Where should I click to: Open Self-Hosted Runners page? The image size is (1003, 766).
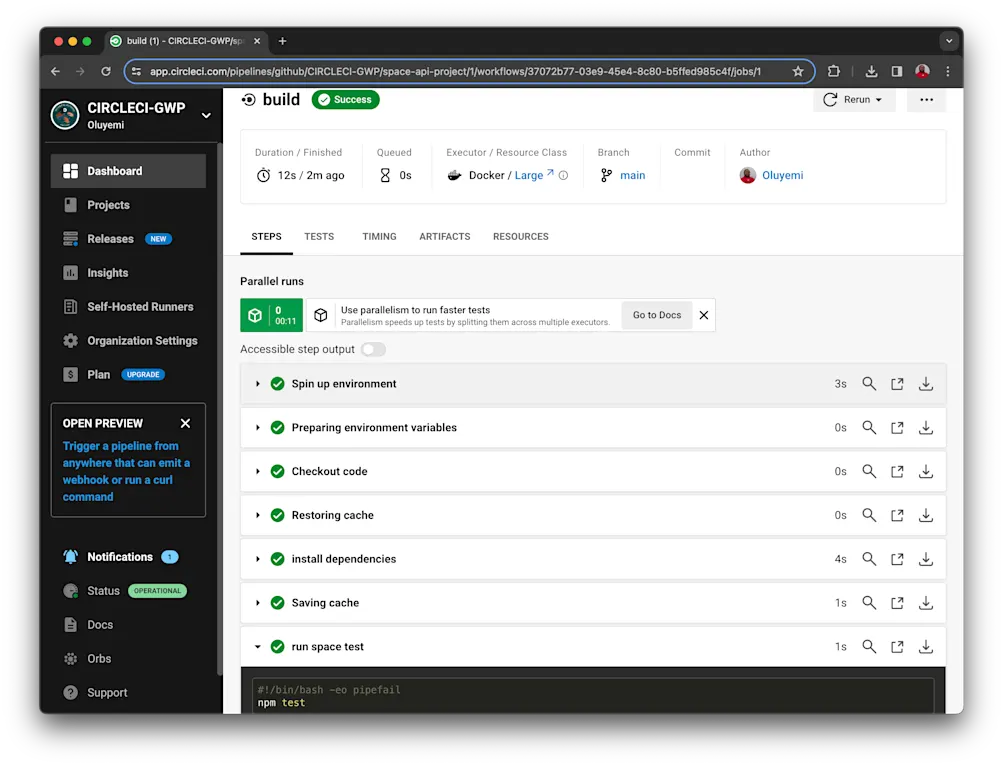(x=128, y=307)
